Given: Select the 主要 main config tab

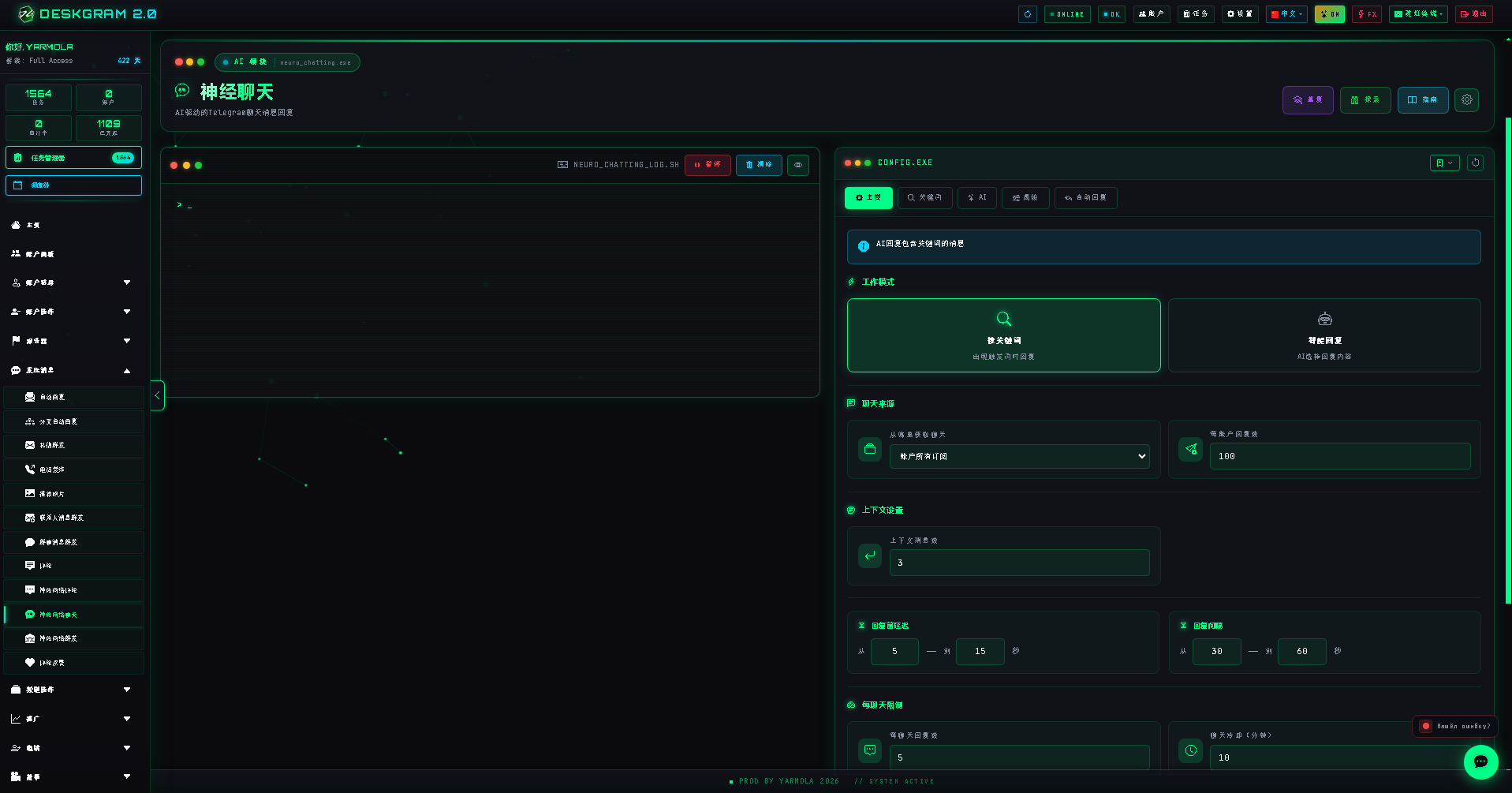Looking at the screenshot, I should [x=868, y=198].
